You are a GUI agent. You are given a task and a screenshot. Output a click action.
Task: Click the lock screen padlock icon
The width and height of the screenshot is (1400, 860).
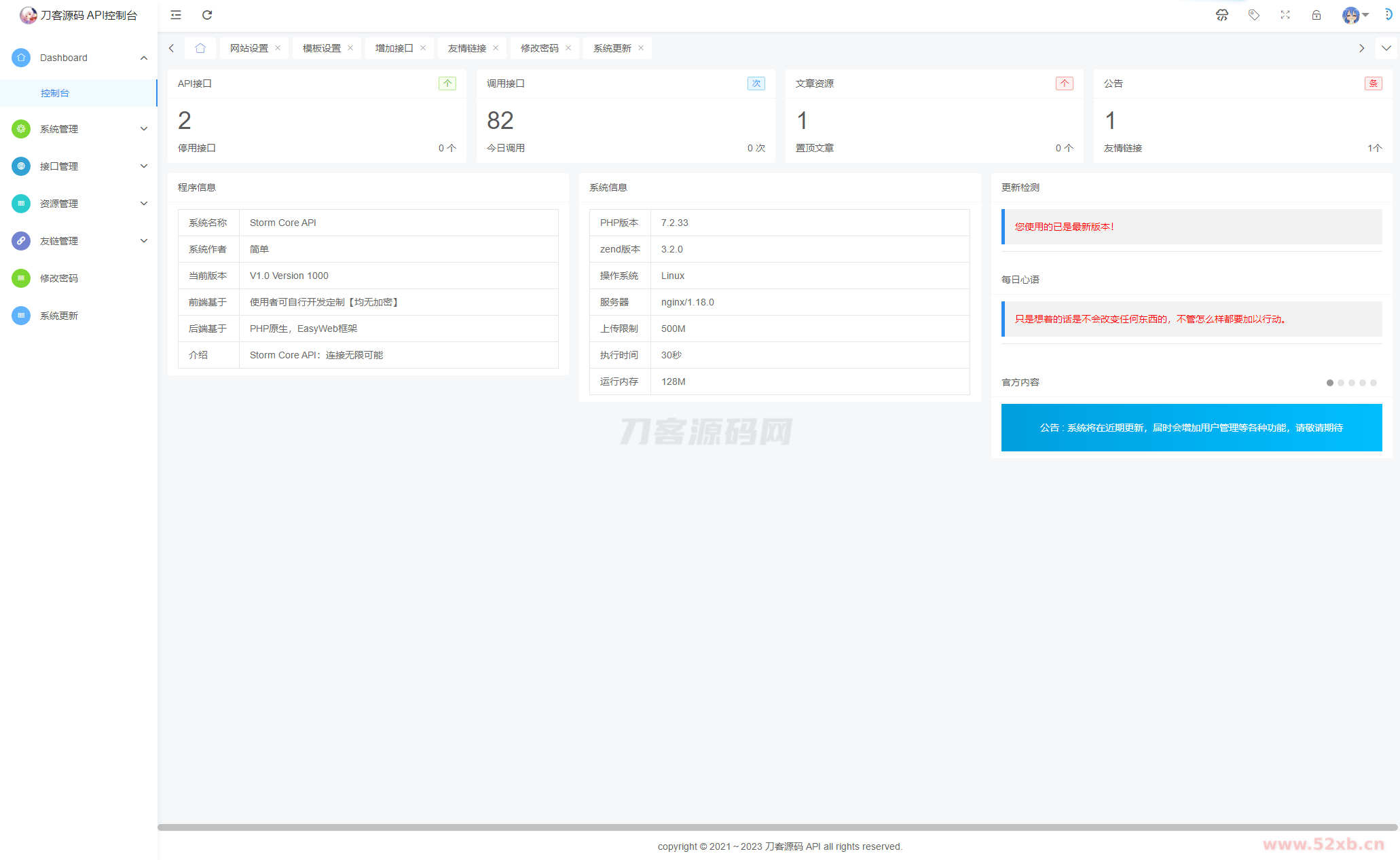click(x=1316, y=15)
